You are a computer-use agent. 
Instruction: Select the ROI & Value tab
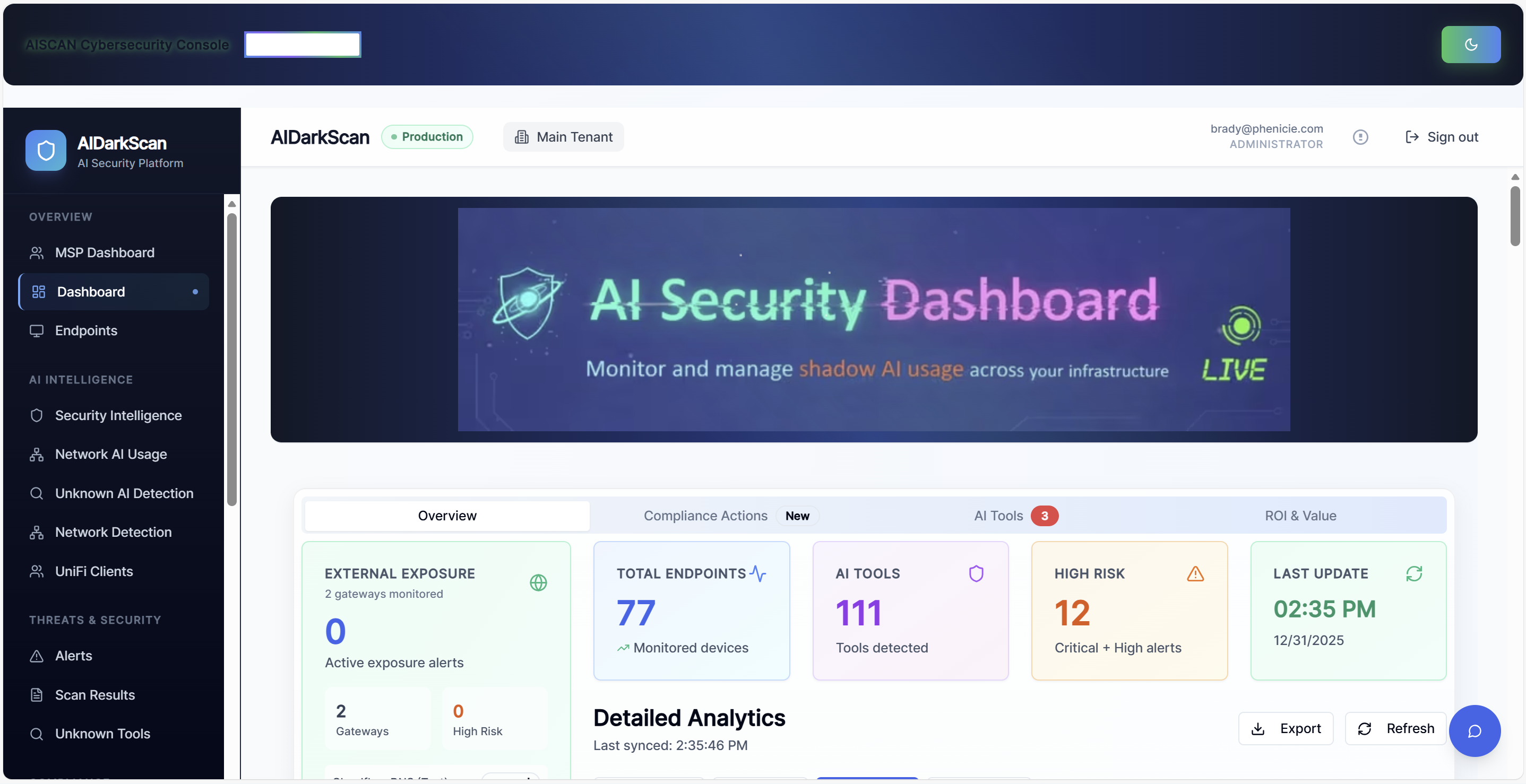(x=1300, y=515)
